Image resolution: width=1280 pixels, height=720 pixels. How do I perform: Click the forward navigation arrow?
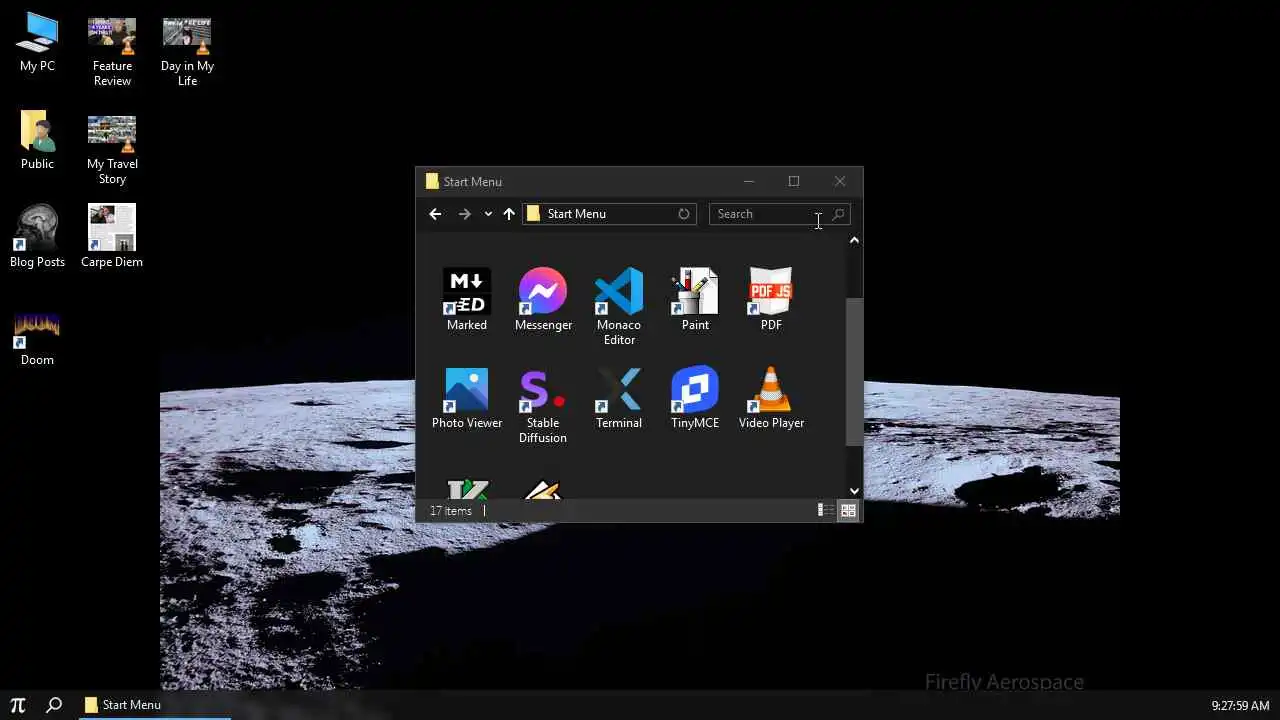464,214
